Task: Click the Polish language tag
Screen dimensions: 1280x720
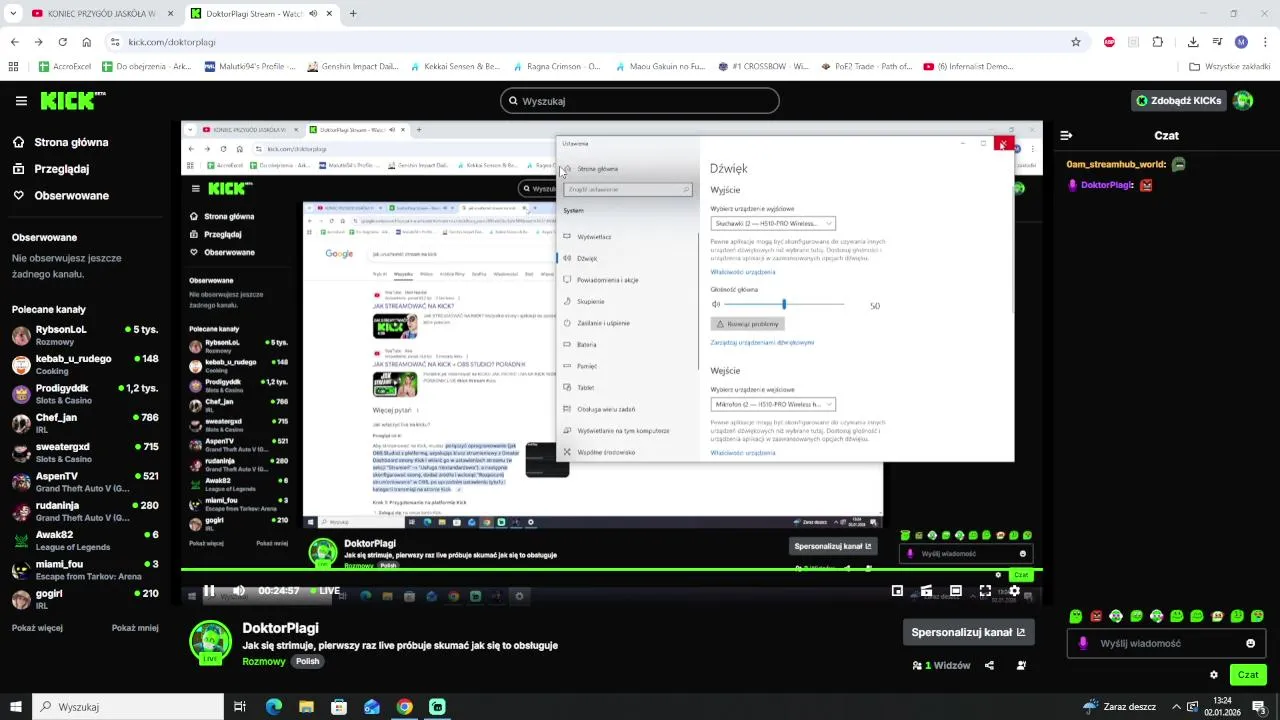Action: click(x=307, y=661)
